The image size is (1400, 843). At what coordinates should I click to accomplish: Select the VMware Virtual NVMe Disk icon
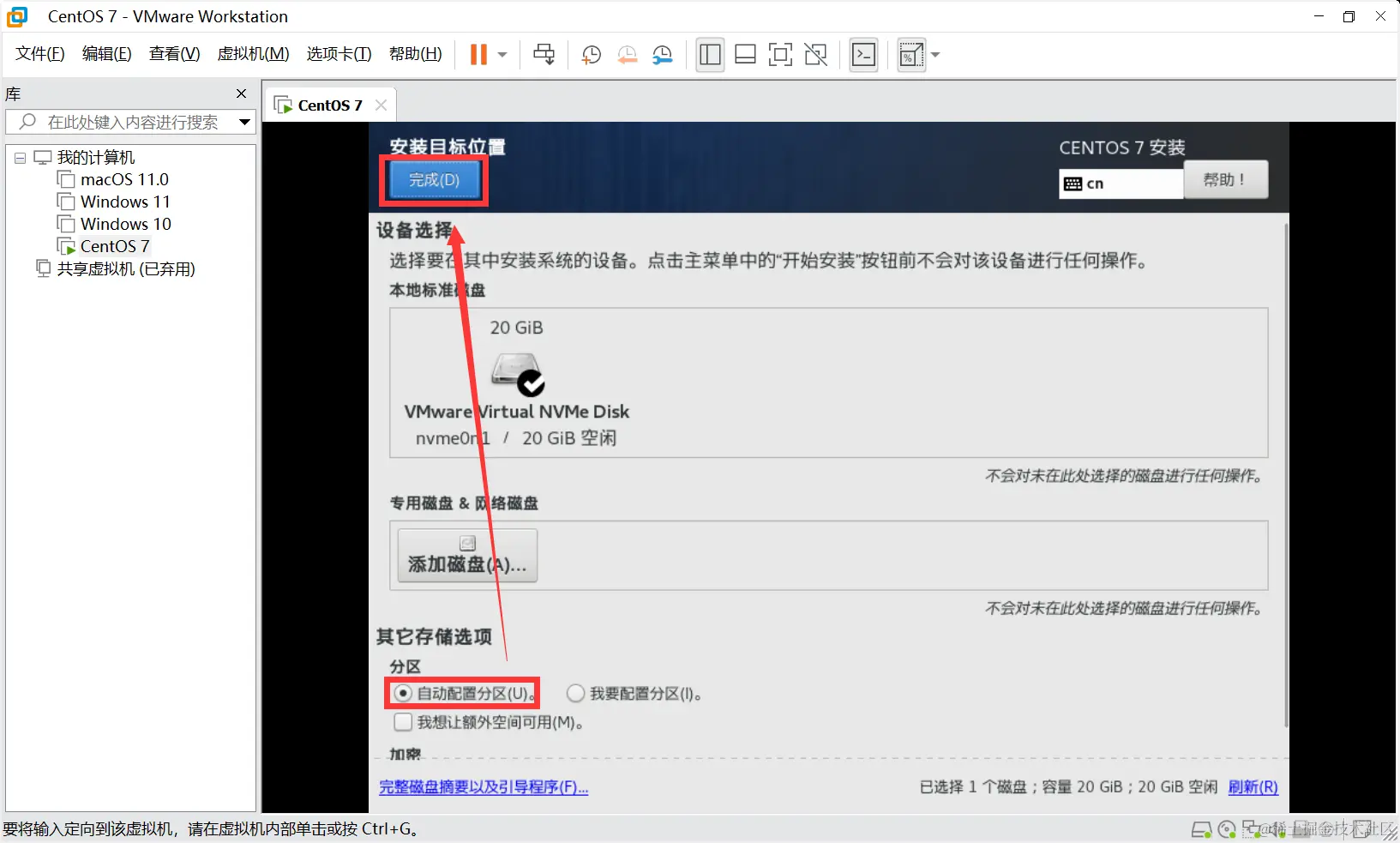tap(518, 373)
